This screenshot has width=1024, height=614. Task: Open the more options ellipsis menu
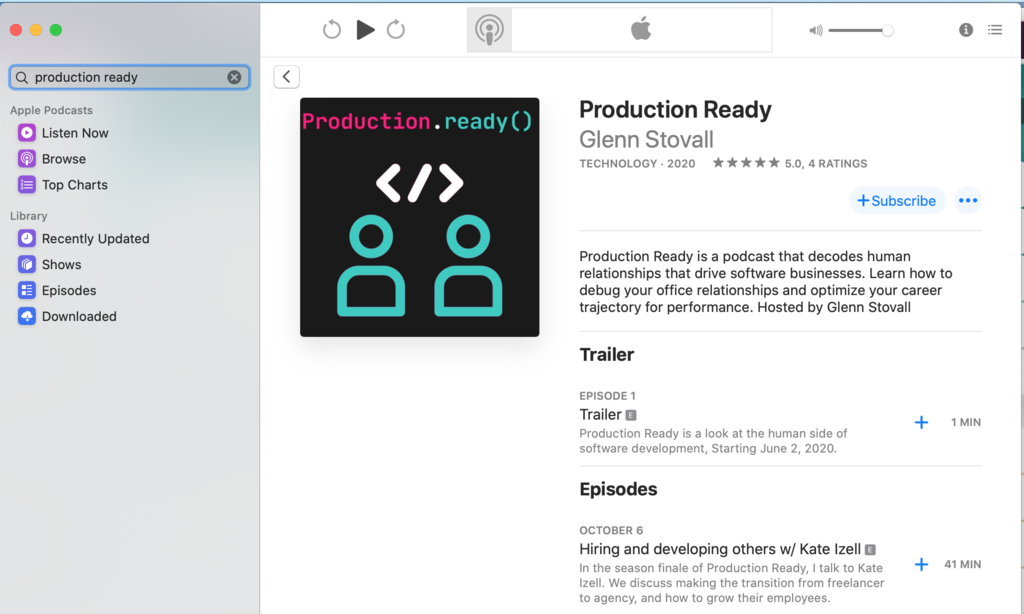(x=968, y=201)
